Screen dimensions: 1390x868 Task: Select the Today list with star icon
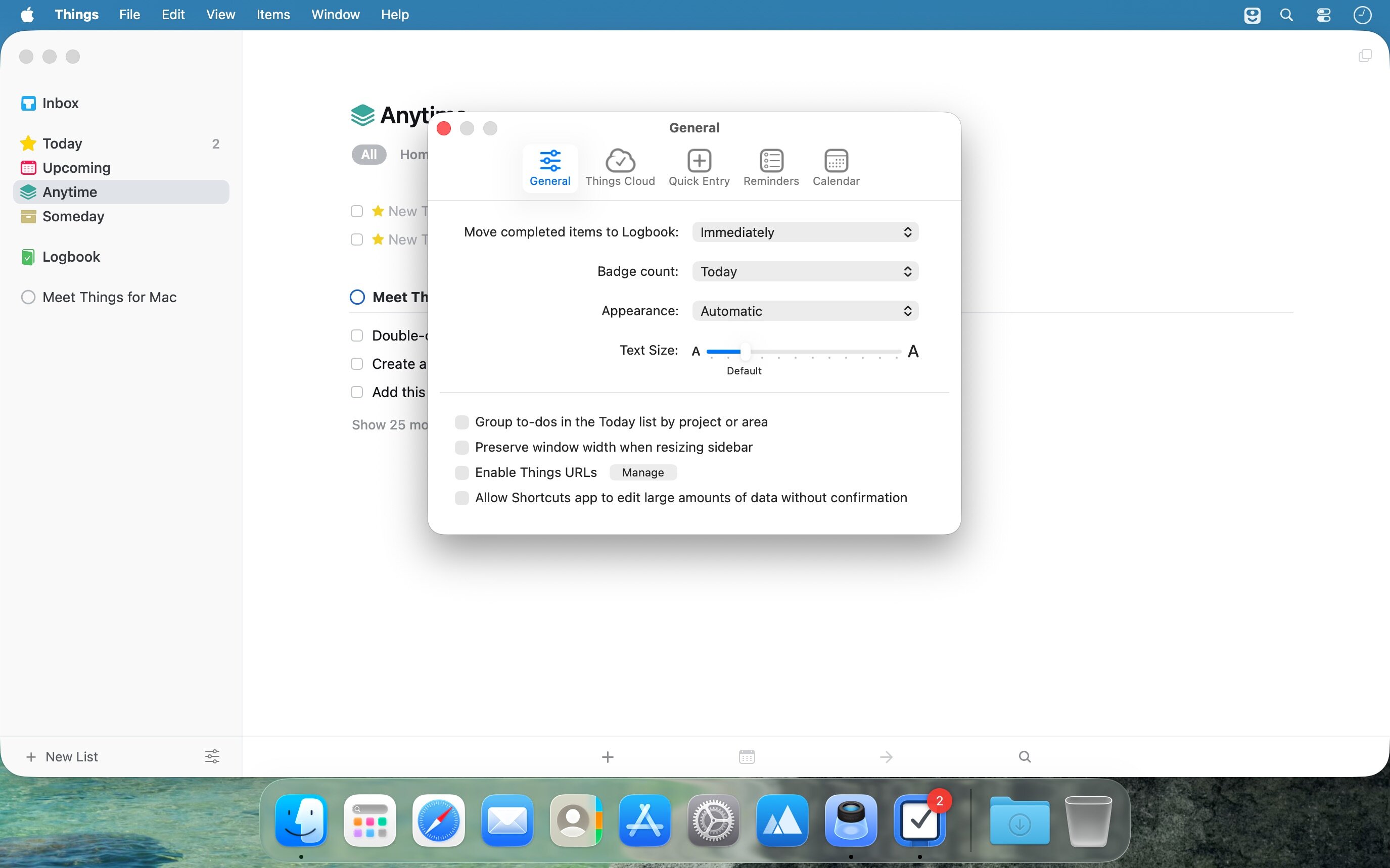121,143
